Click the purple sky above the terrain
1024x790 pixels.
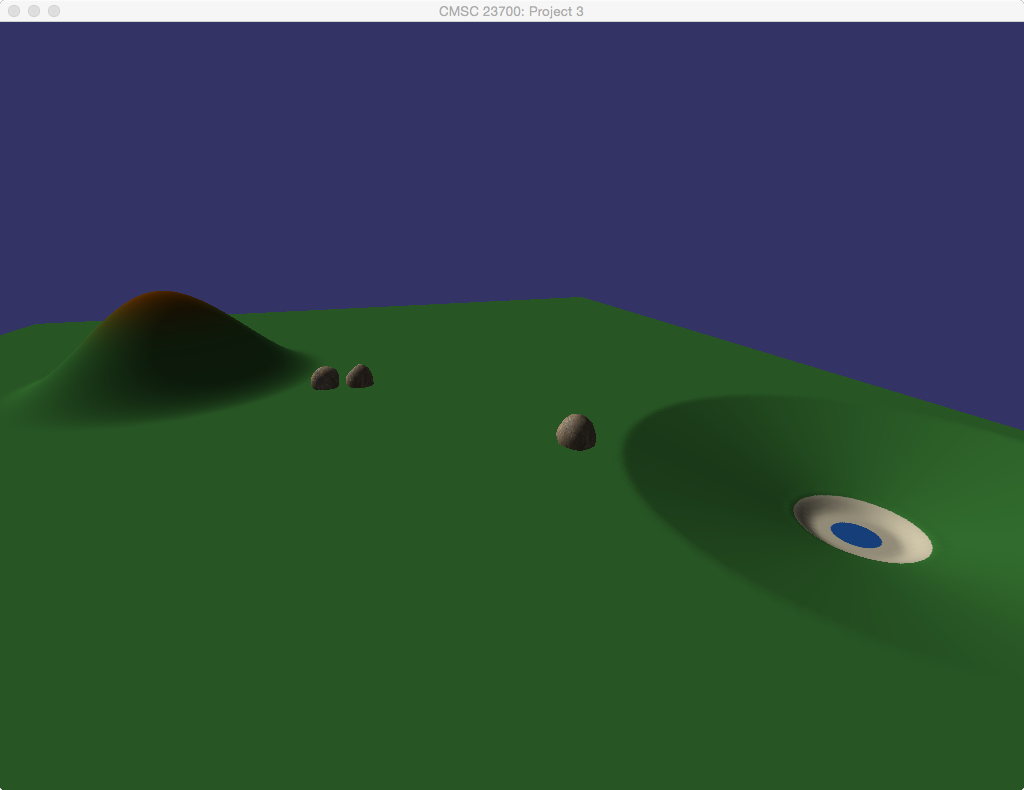click(500, 150)
